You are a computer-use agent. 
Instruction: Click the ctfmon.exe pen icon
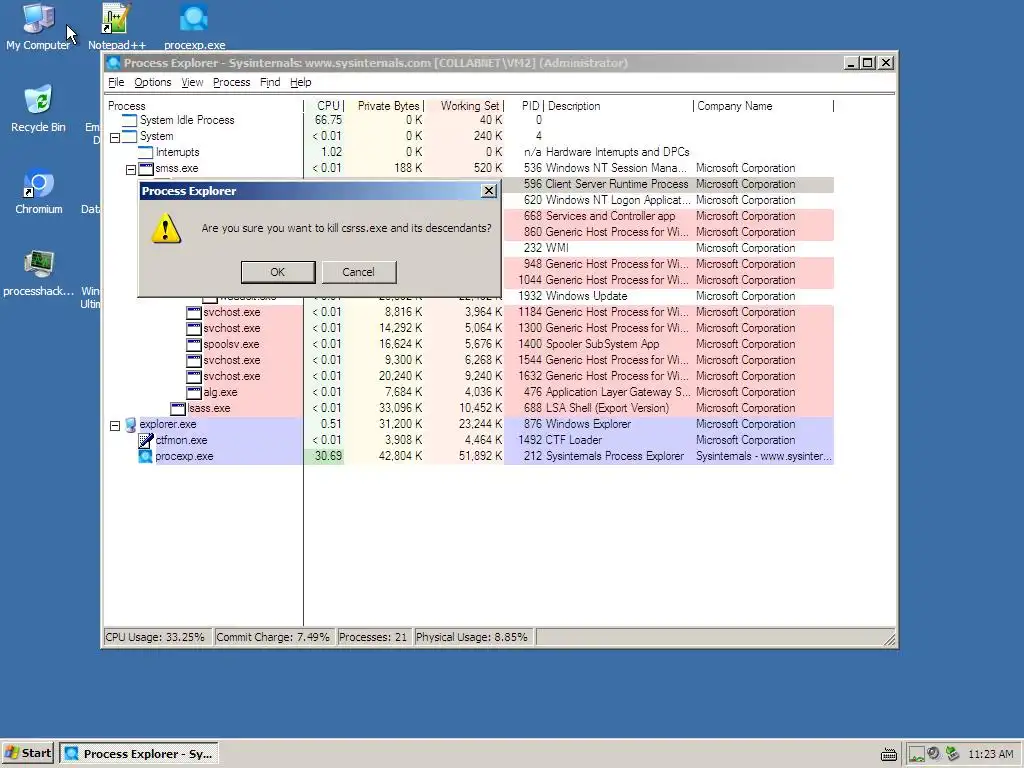click(x=146, y=440)
